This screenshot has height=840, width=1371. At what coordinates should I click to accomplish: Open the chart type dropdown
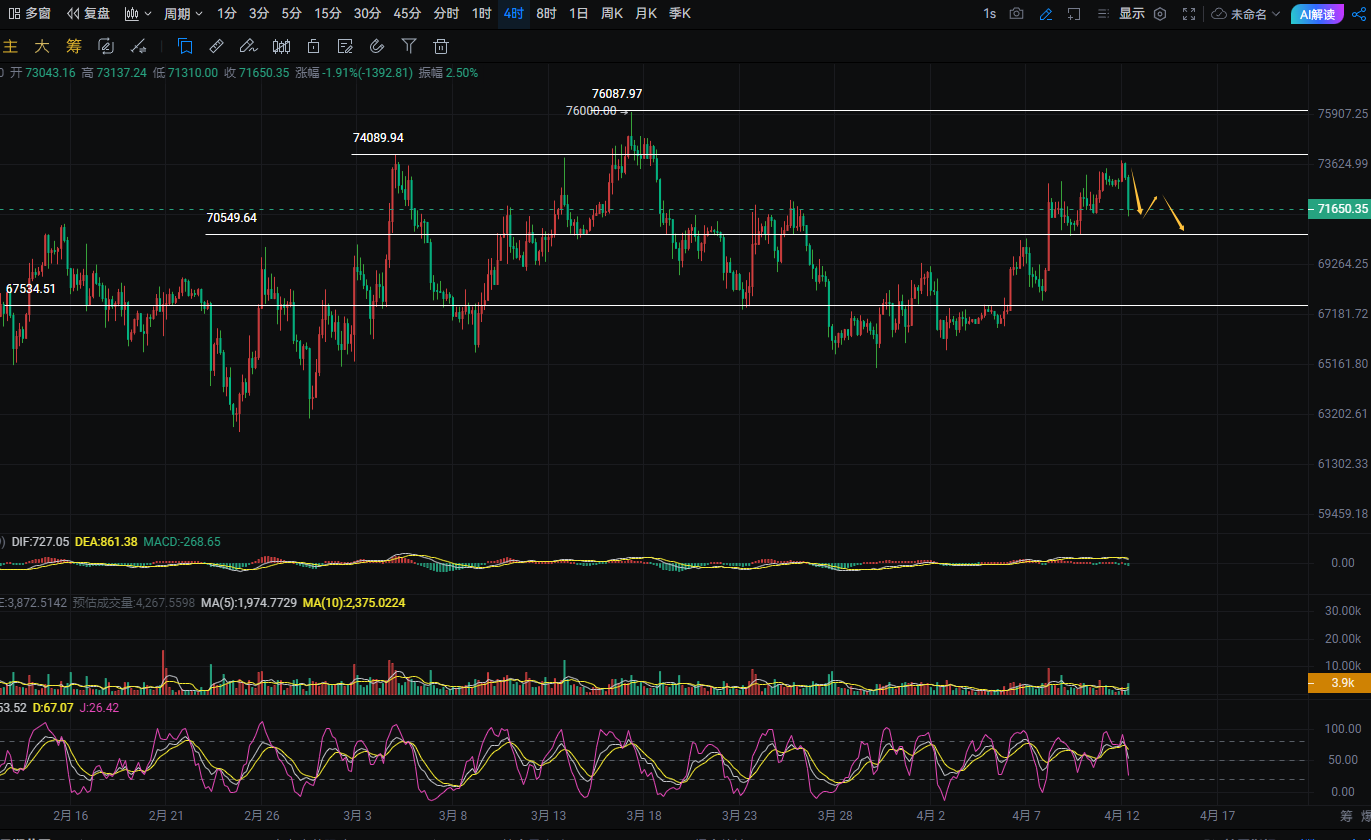click(138, 14)
